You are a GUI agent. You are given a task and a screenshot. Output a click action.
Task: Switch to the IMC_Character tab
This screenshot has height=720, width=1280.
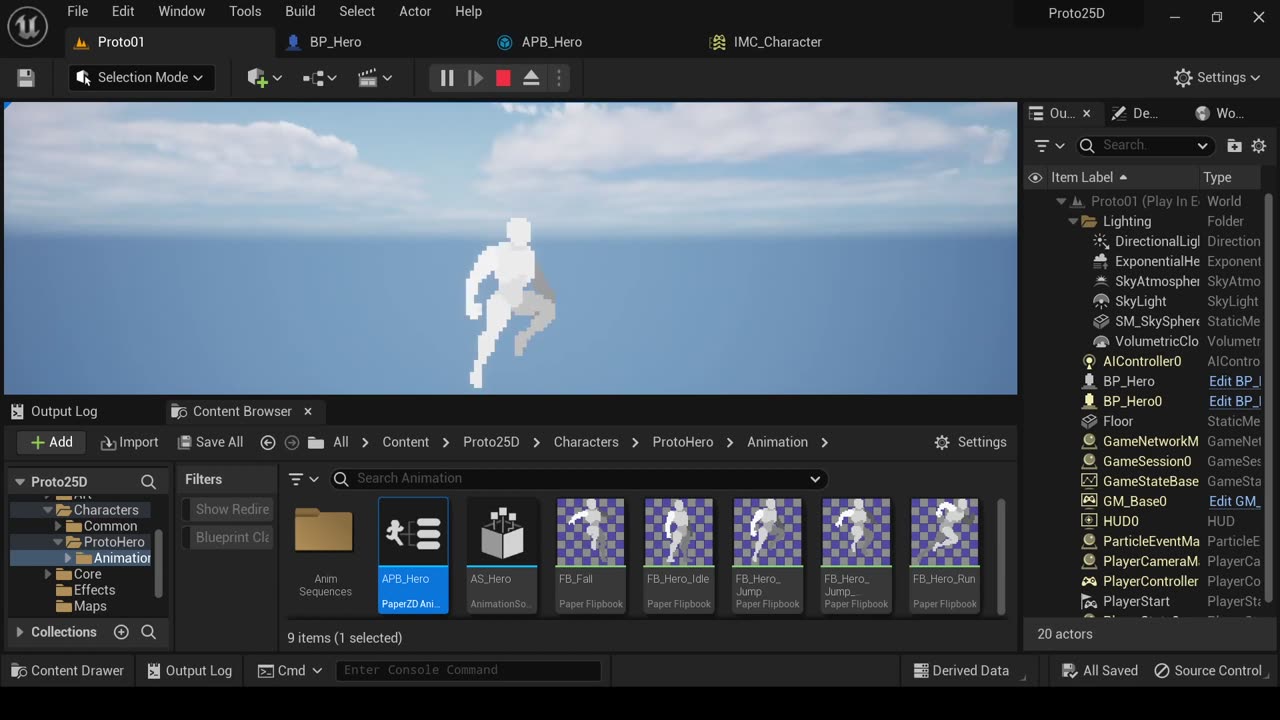[778, 42]
